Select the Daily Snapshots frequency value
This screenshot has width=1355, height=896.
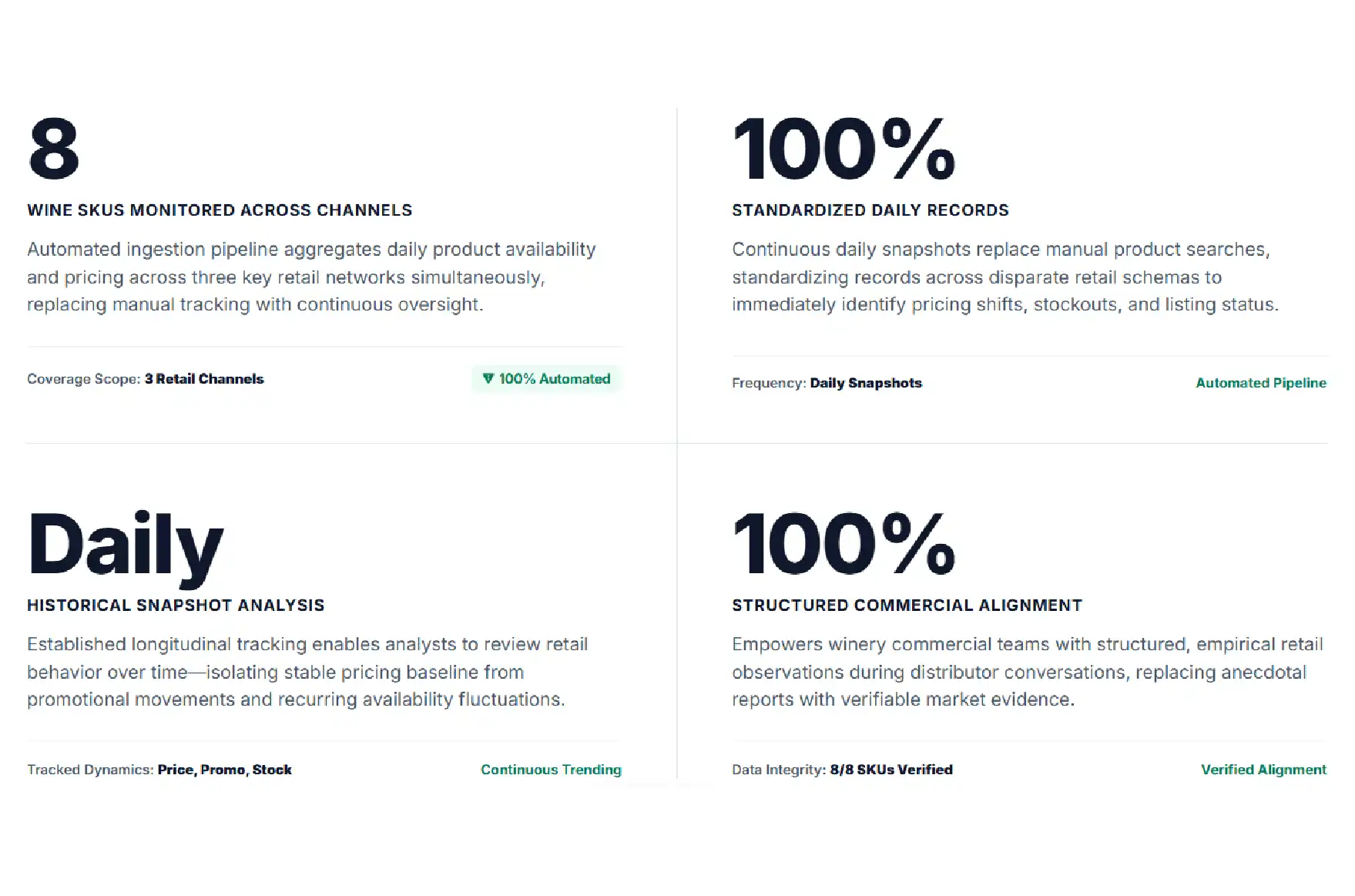coord(866,383)
